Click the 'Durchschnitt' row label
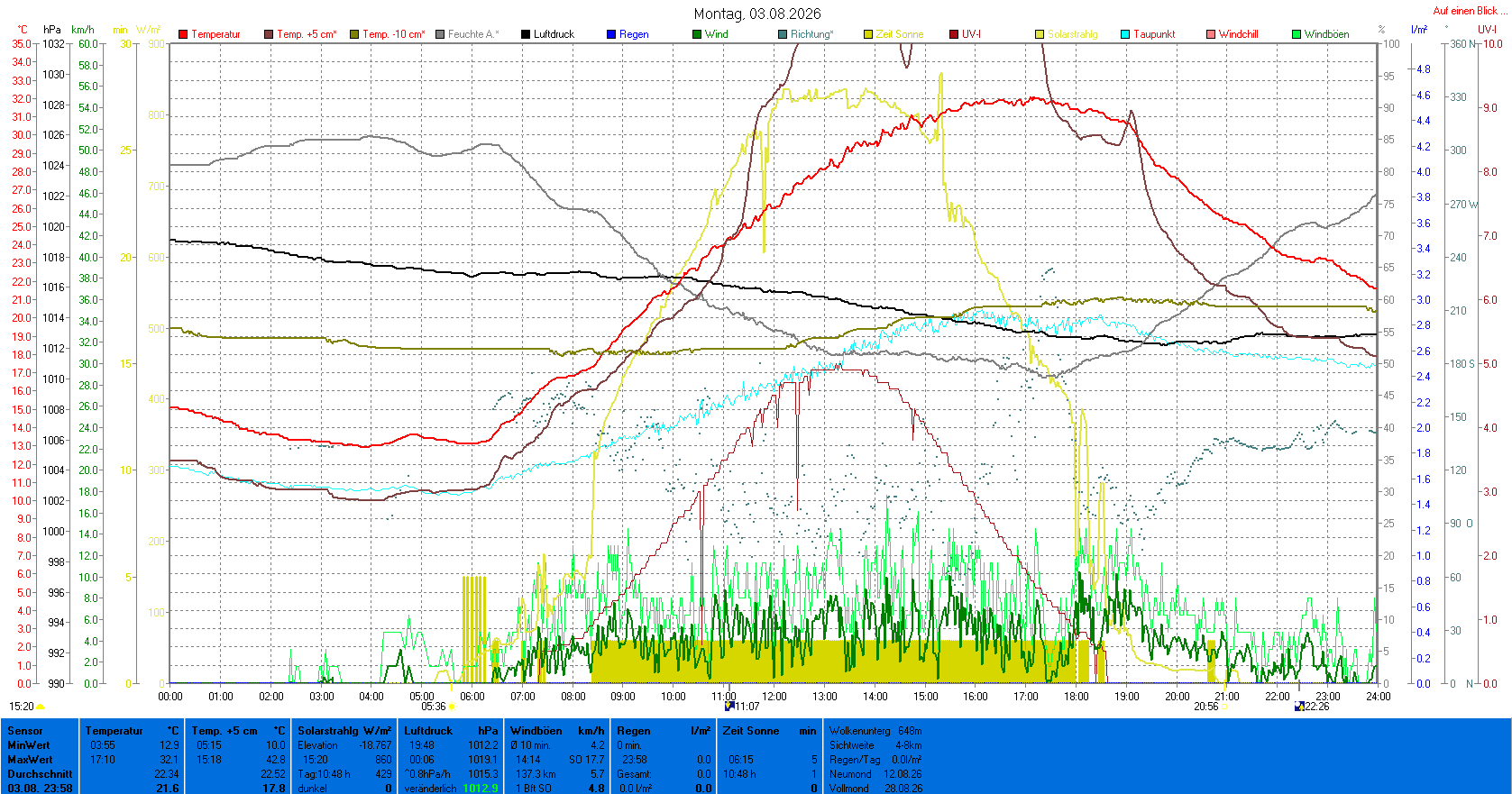1512x794 pixels. pyautogui.click(x=40, y=774)
